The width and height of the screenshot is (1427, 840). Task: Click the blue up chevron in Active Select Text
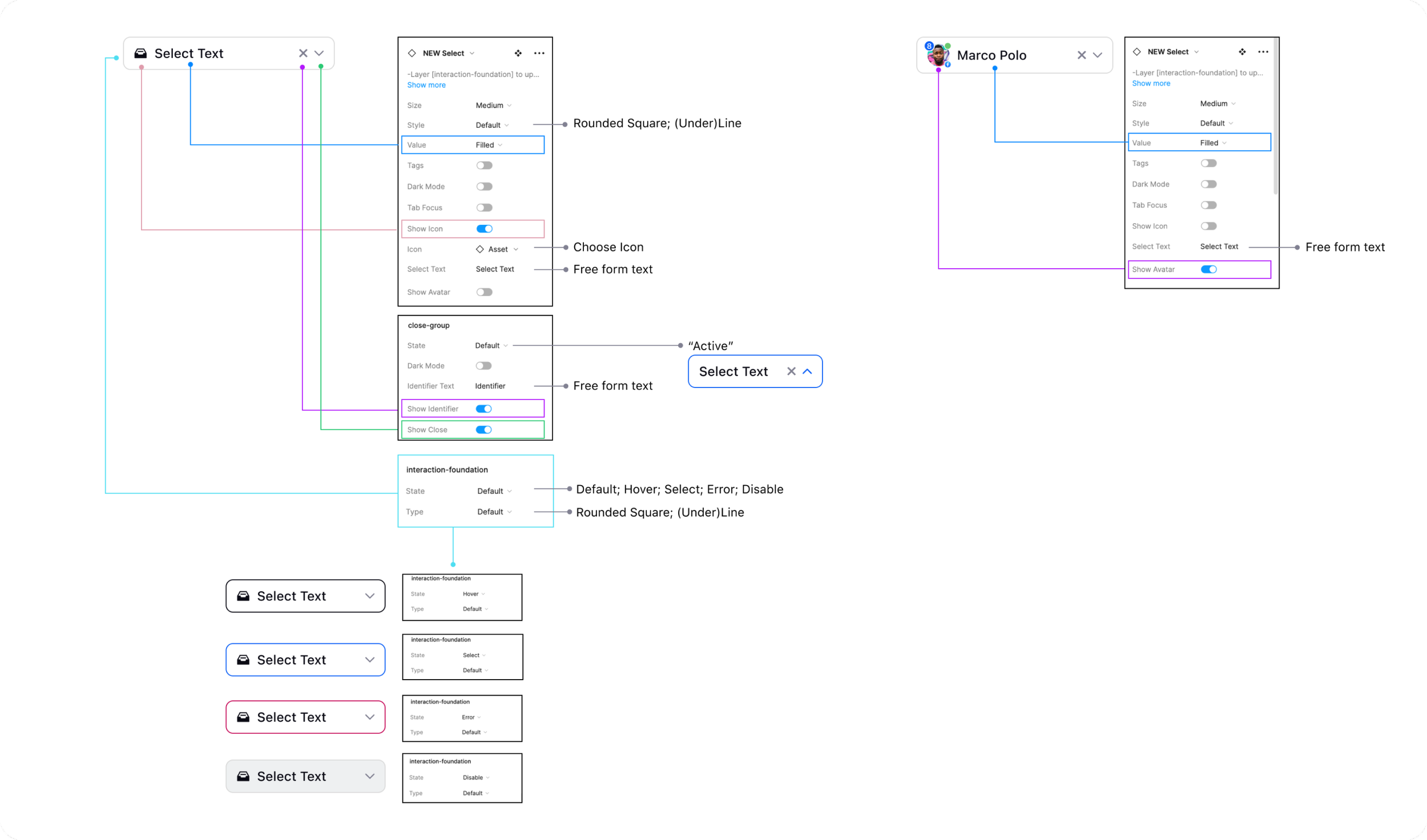point(807,371)
